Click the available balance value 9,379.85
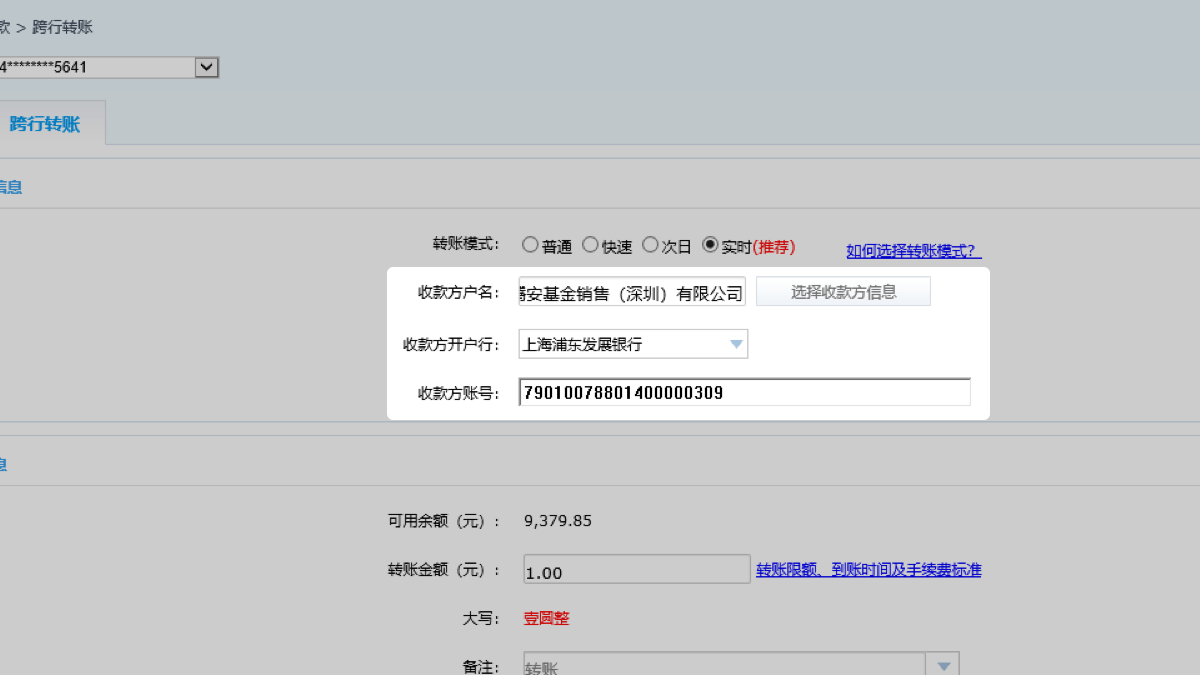The width and height of the screenshot is (1200, 675). (x=558, y=520)
